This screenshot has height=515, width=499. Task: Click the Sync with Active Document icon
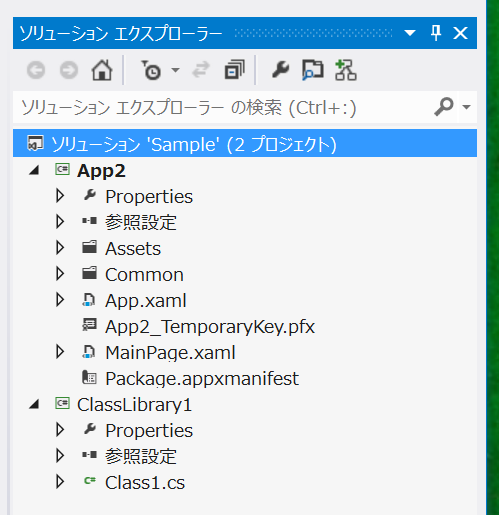(x=201, y=70)
